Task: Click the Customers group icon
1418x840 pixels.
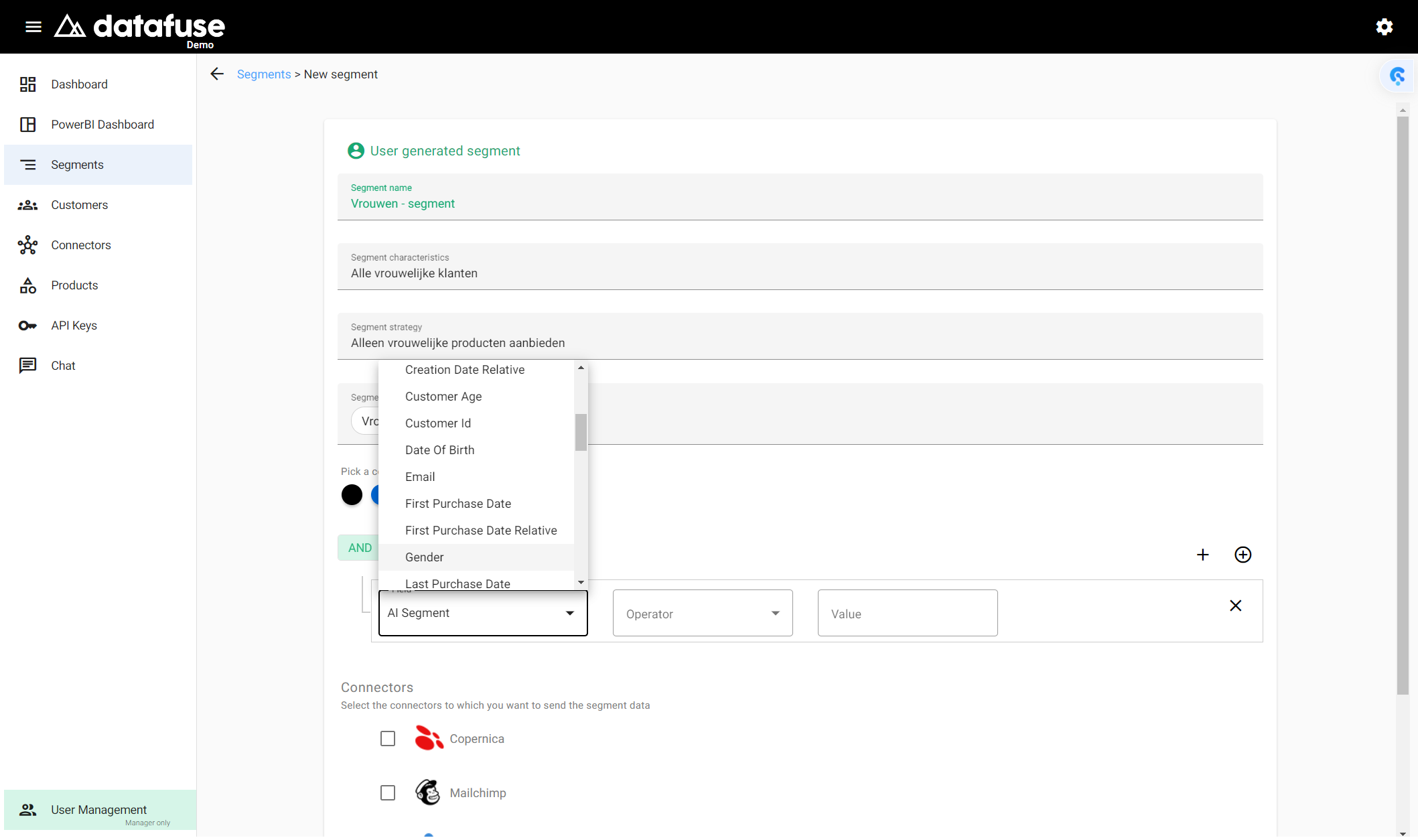Action: click(x=27, y=205)
